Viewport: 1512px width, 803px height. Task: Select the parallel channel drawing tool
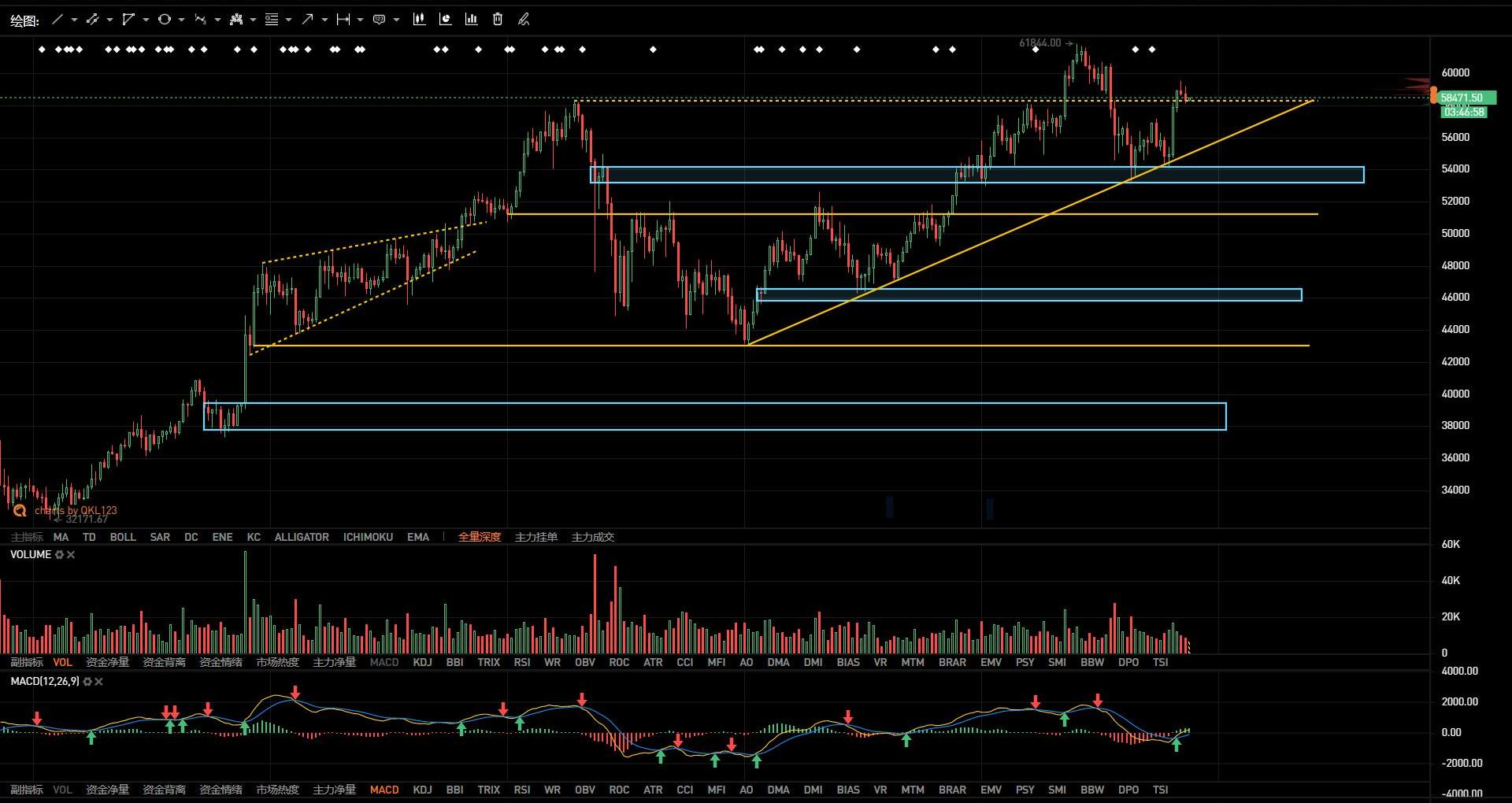click(93, 20)
